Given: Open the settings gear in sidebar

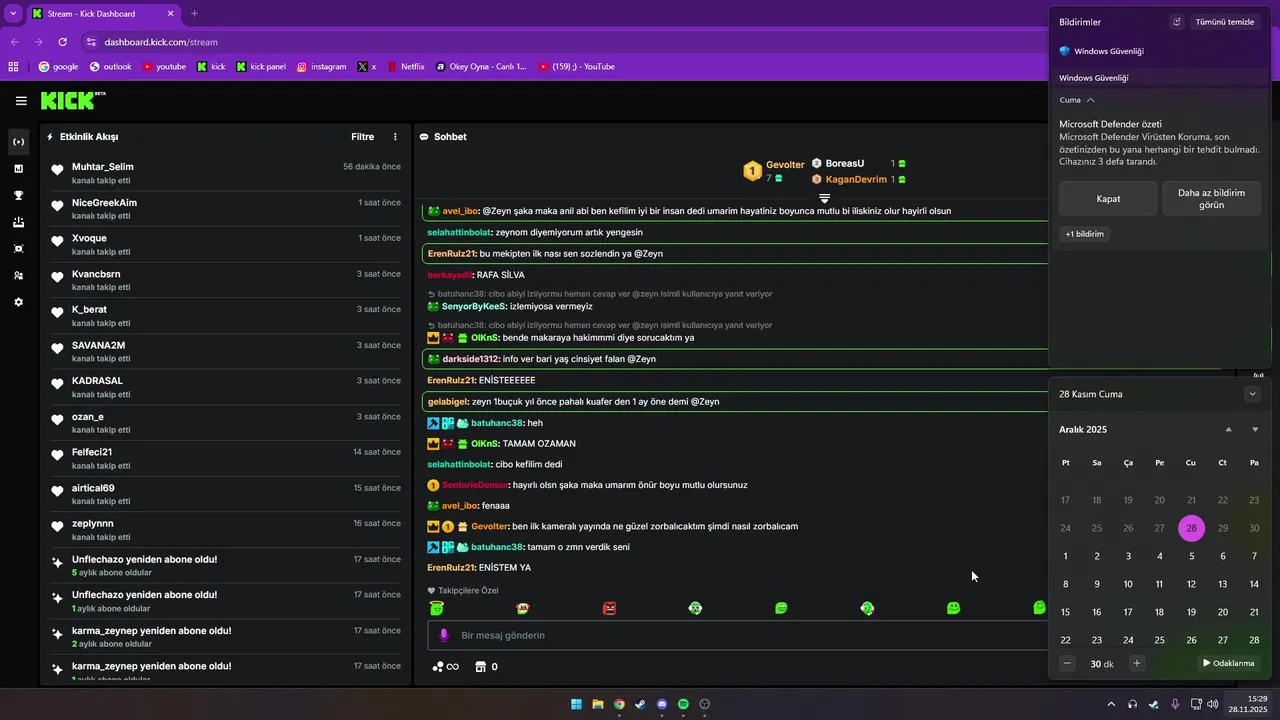Looking at the screenshot, I should click(18, 302).
